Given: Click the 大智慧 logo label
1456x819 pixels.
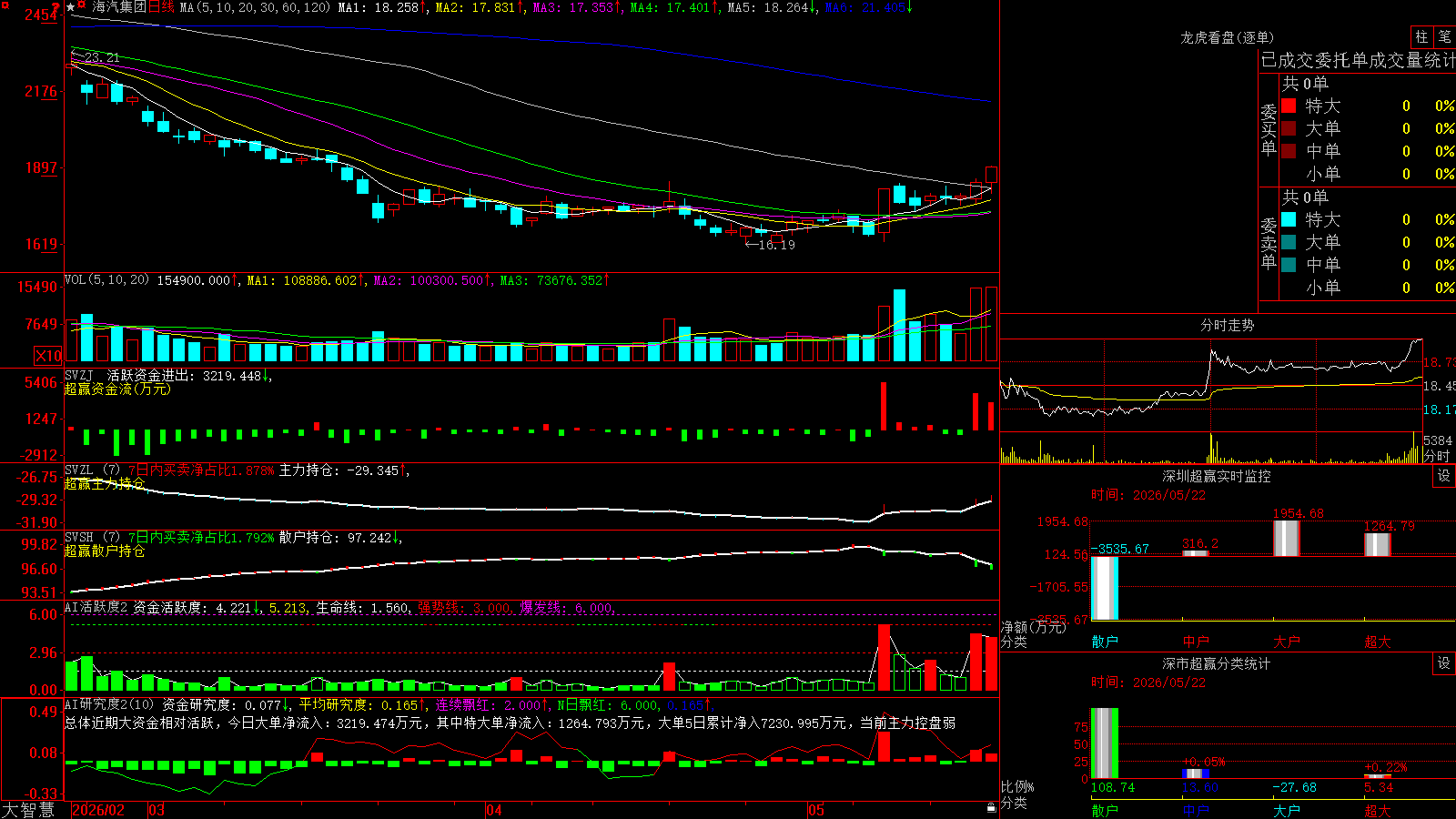Looking at the screenshot, I should [28, 810].
